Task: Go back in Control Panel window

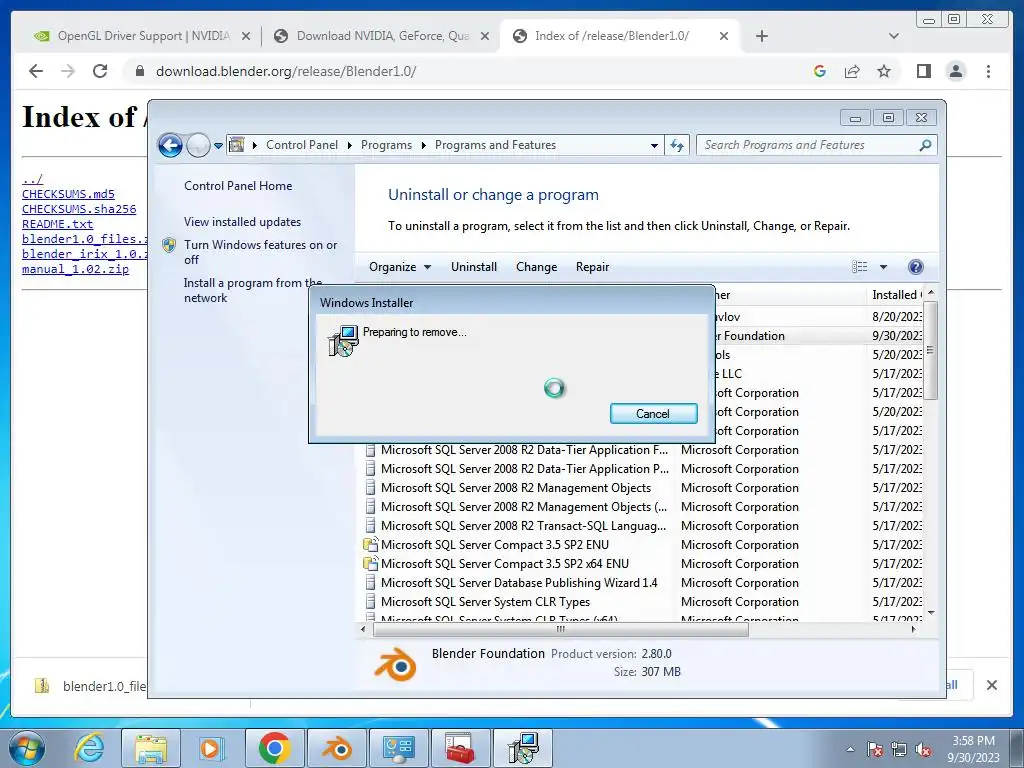Action: point(170,145)
